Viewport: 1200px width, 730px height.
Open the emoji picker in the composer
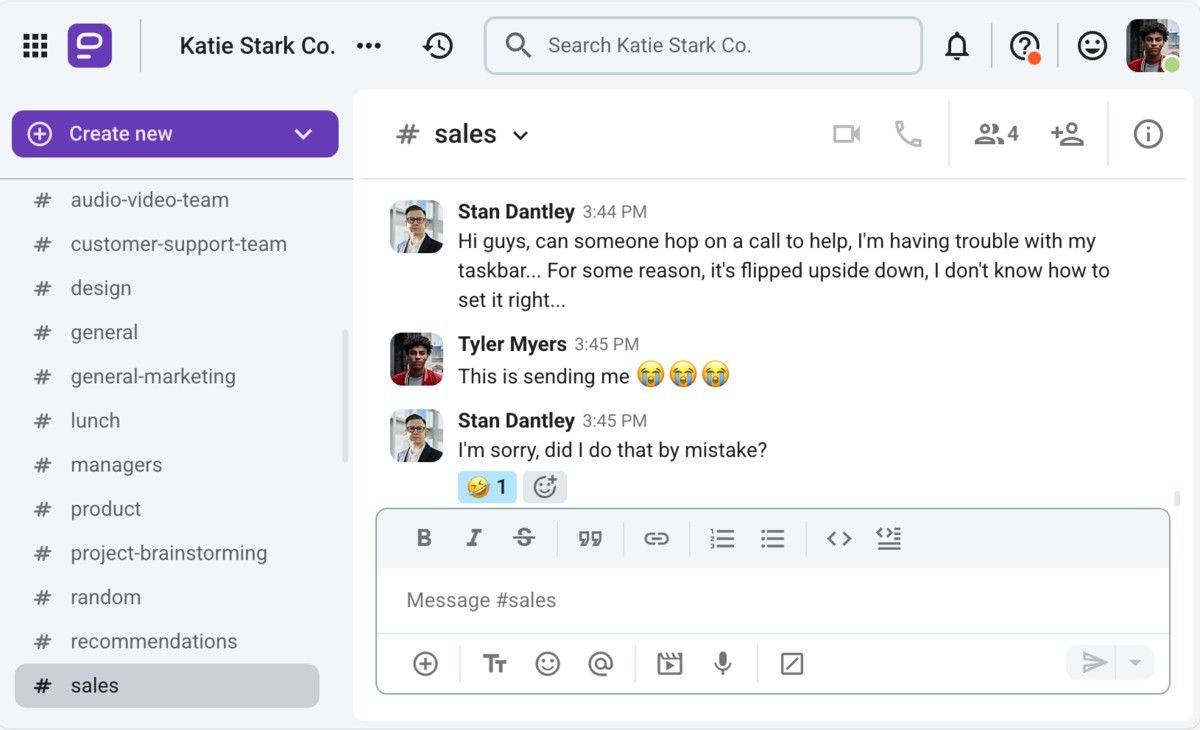pyautogui.click(x=548, y=663)
